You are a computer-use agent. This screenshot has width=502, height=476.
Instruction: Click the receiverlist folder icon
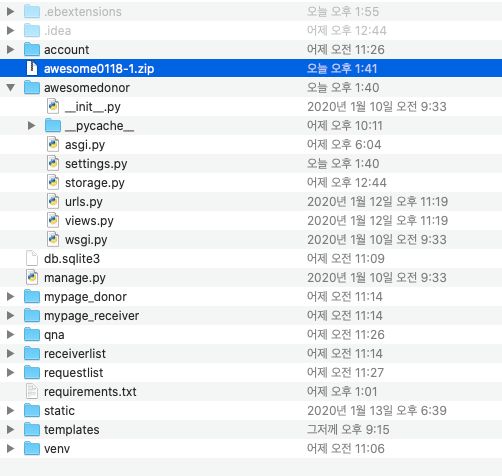point(32,354)
